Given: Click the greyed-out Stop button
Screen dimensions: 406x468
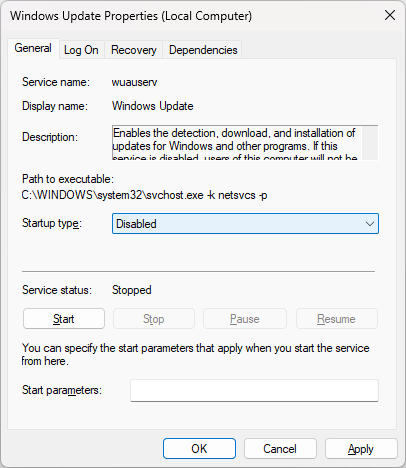Looking at the screenshot, I should (x=154, y=319).
